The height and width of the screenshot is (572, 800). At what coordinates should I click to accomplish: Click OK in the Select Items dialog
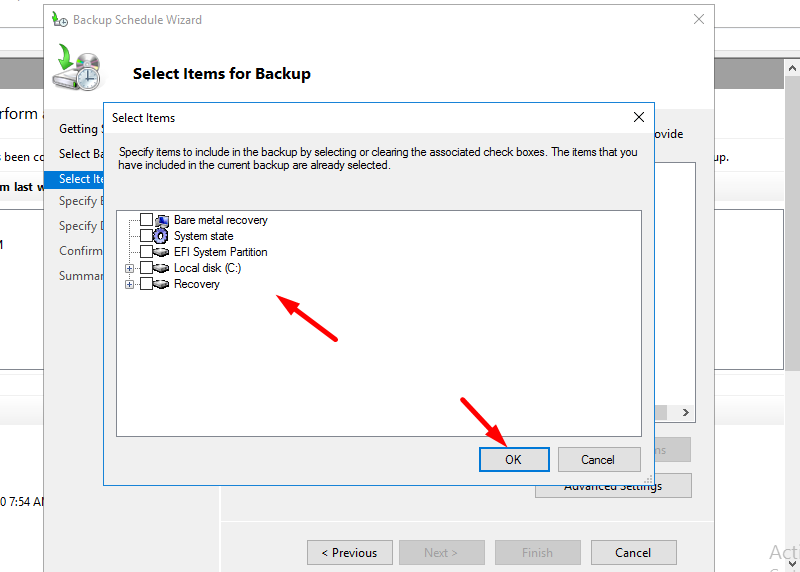tap(514, 460)
